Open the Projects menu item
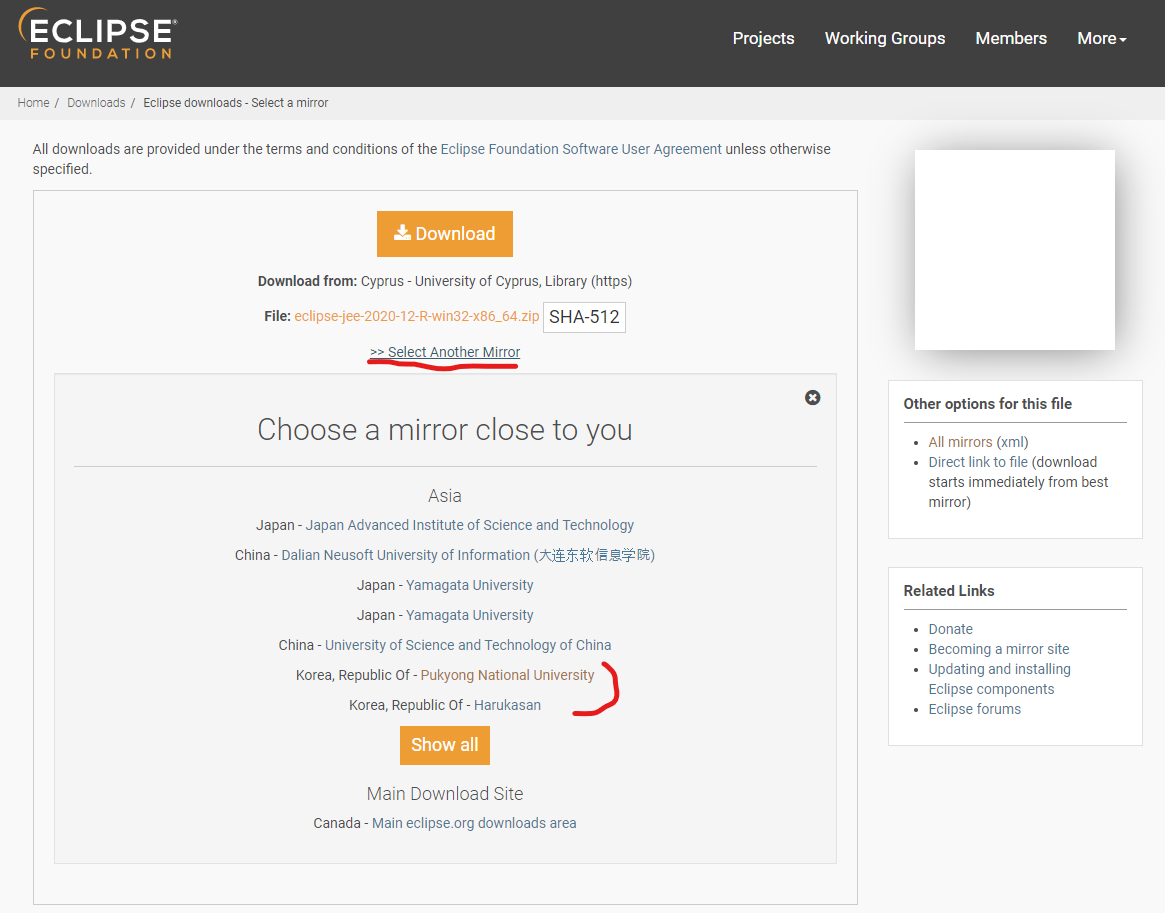 click(763, 39)
